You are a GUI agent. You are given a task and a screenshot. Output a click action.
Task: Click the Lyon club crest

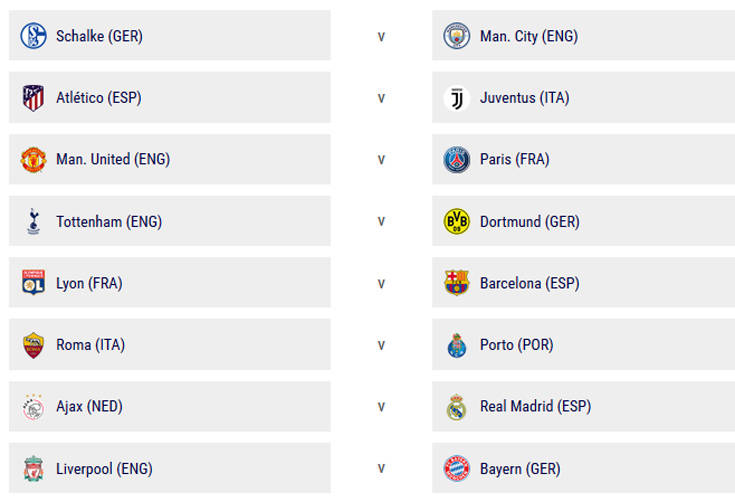click(33, 283)
